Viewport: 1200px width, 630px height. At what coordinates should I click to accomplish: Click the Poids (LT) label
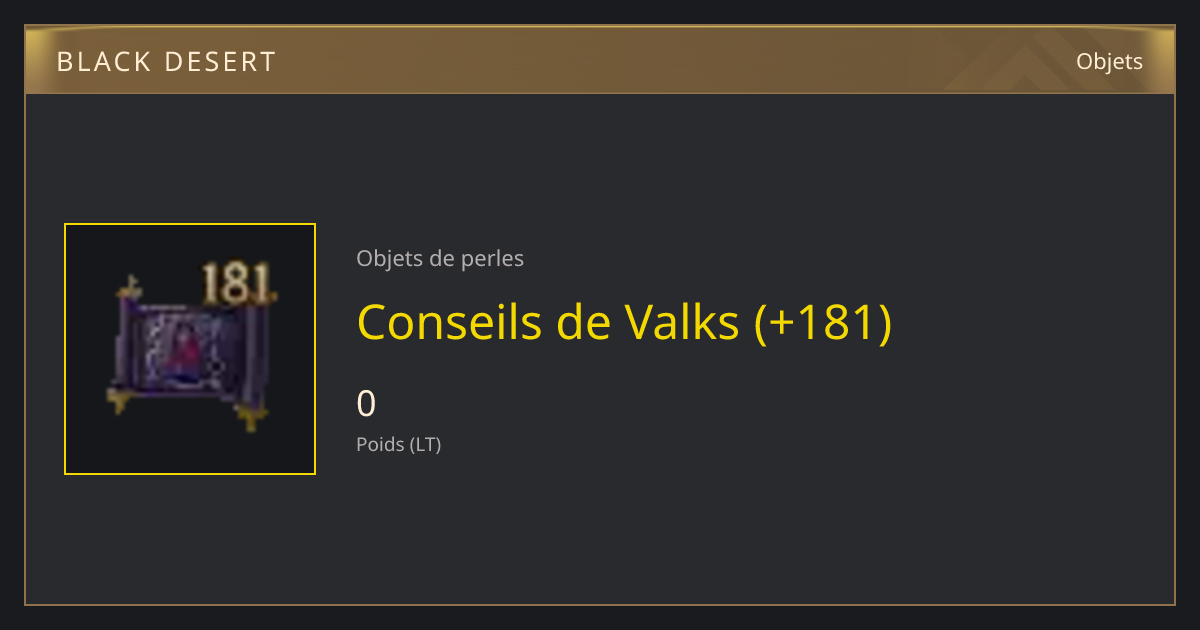pyautogui.click(x=398, y=445)
